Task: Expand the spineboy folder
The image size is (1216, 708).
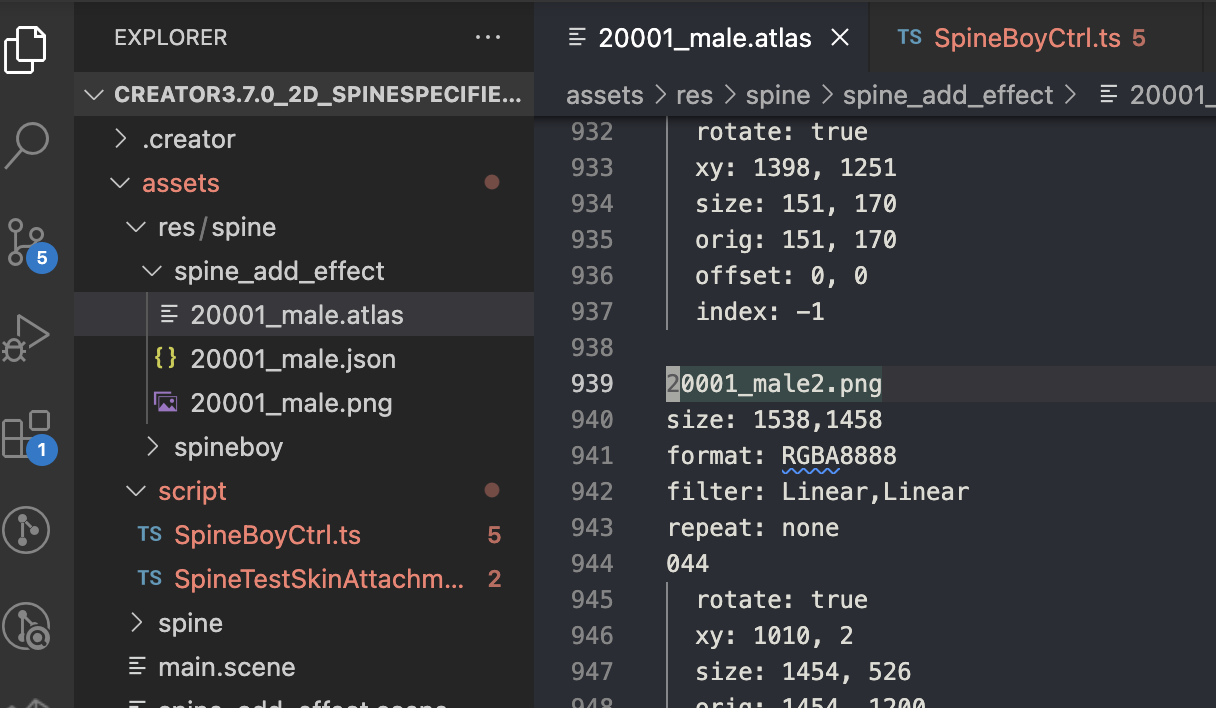Action: point(152,447)
